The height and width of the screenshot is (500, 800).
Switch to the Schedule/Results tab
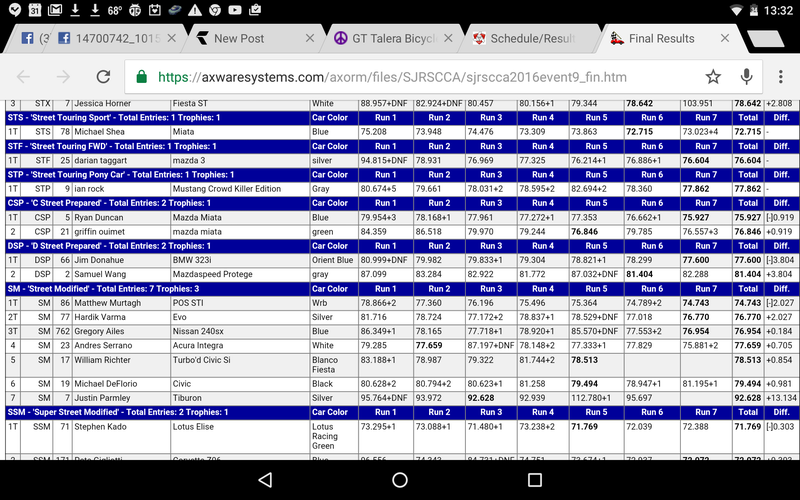click(531, 38)
